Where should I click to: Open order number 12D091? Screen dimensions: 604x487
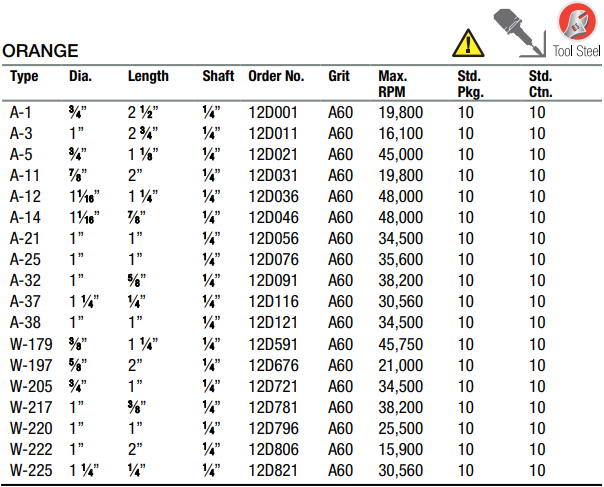click(x=275, y=281)
